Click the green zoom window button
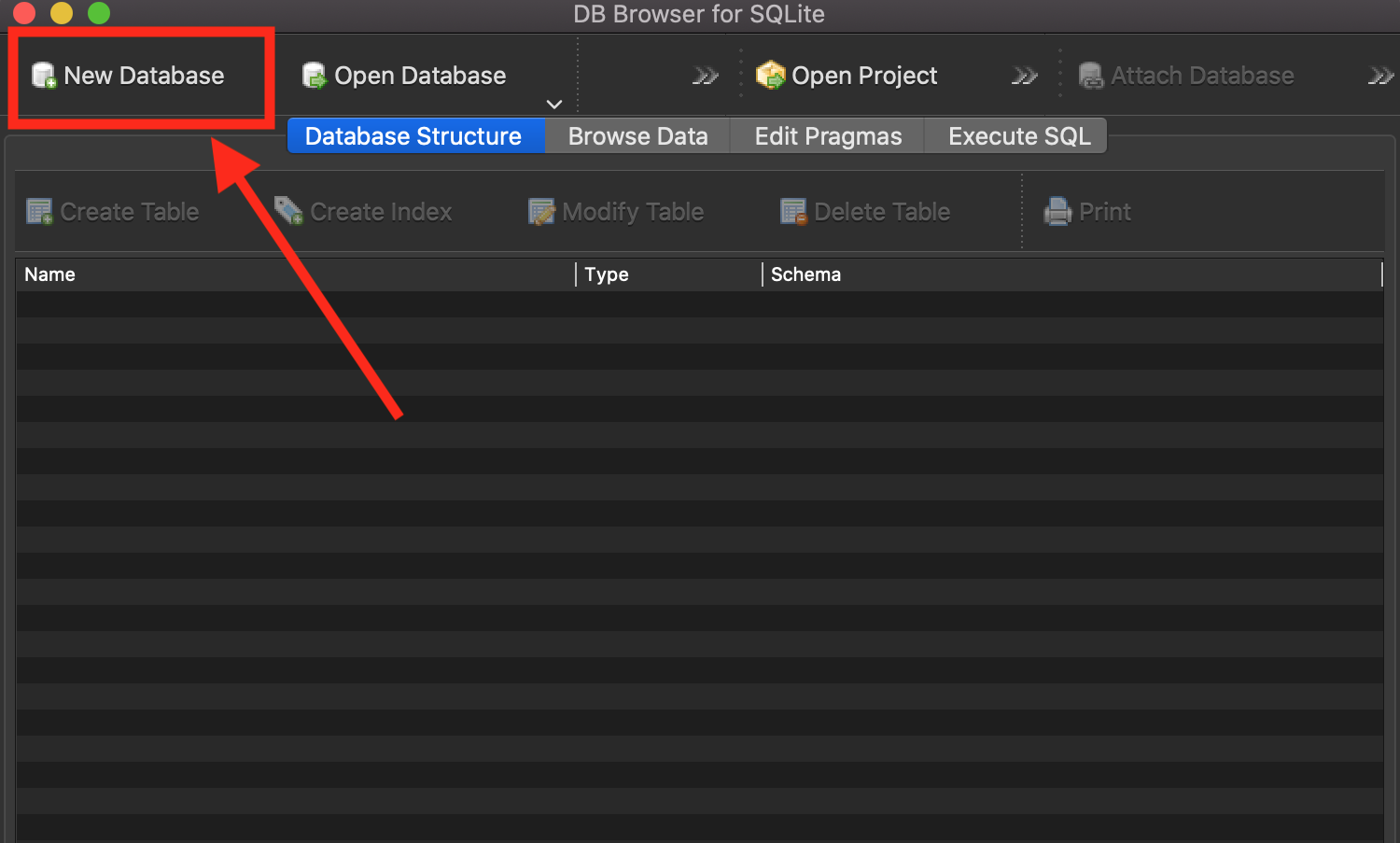Viewport: 1400px width, 843px height. [99, 13]
